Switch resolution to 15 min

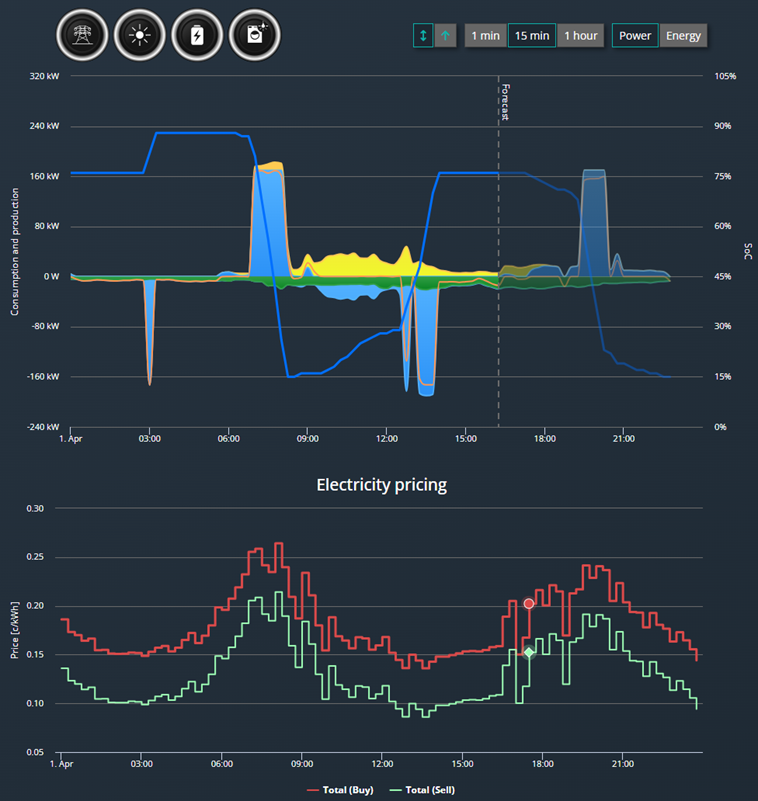point(532,36)
